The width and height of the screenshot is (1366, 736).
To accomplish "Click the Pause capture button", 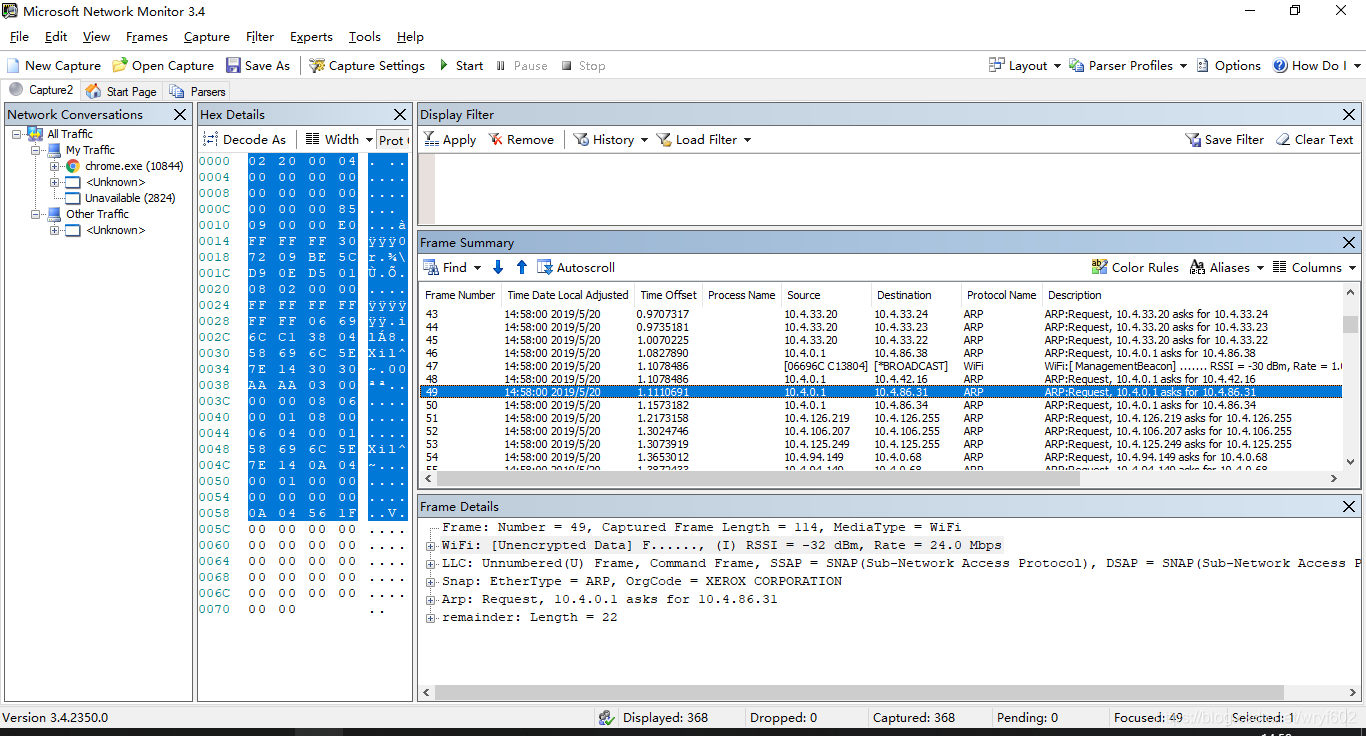I will pyautogui.click(x=522, y=66).
